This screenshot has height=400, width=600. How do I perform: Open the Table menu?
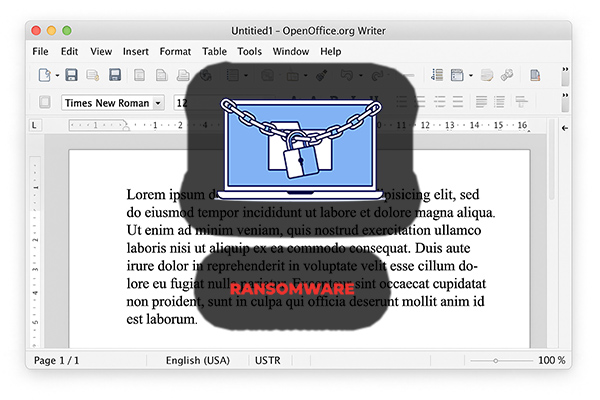(214, 51)
